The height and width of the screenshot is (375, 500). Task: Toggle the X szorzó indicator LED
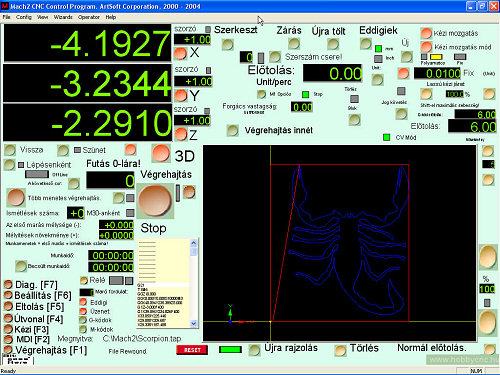[x=208, y=29]
